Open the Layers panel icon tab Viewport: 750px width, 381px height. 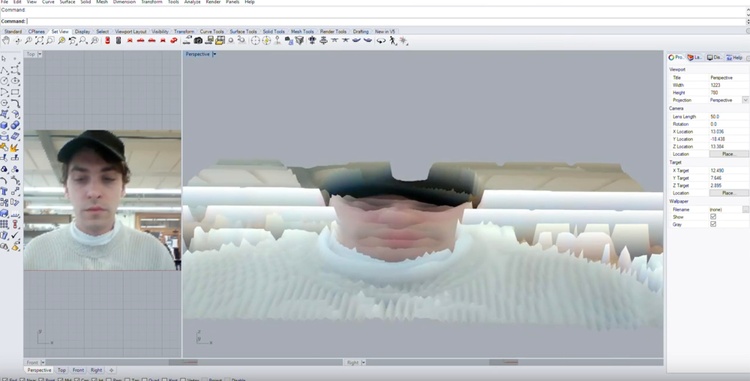695,57
